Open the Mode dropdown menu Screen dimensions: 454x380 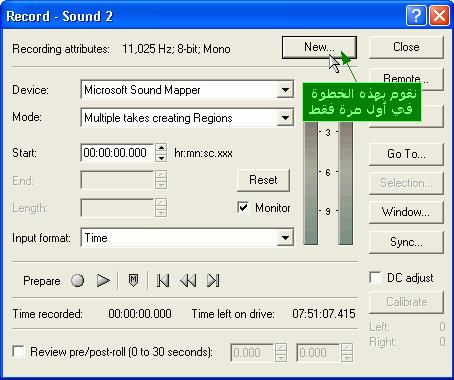[285, 118]
